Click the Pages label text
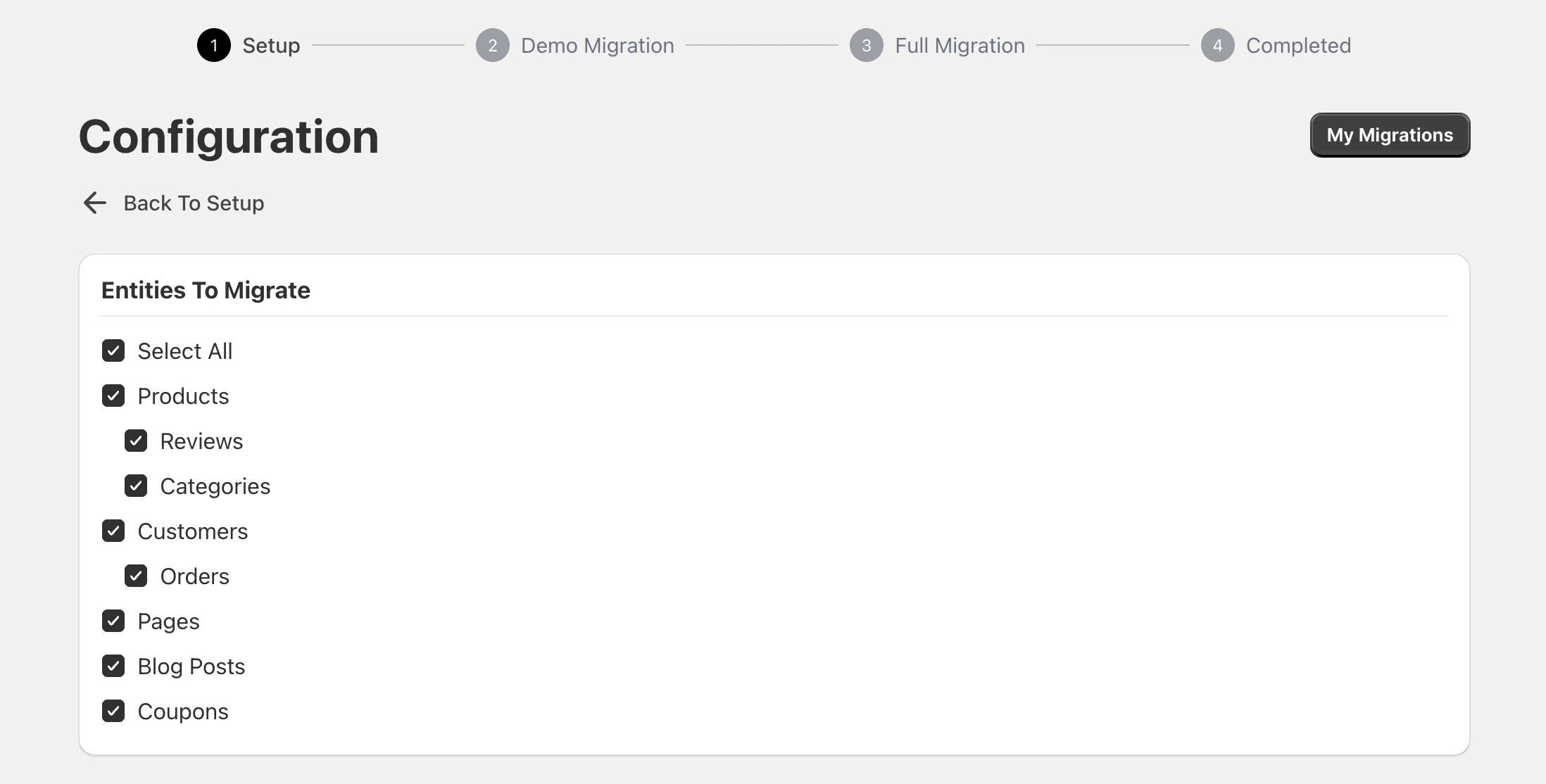1546x784 pixels. [169, 621]
